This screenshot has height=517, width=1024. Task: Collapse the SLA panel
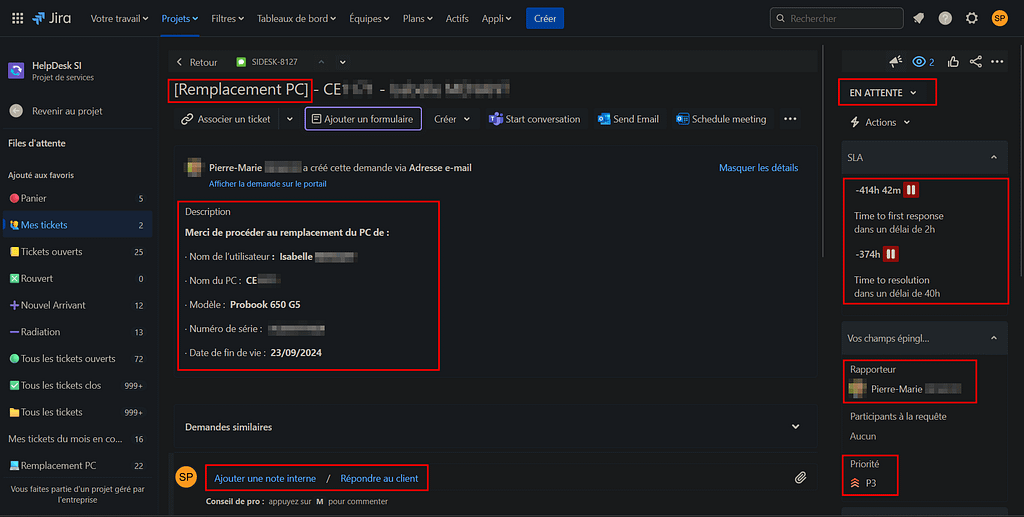(993, 158)
